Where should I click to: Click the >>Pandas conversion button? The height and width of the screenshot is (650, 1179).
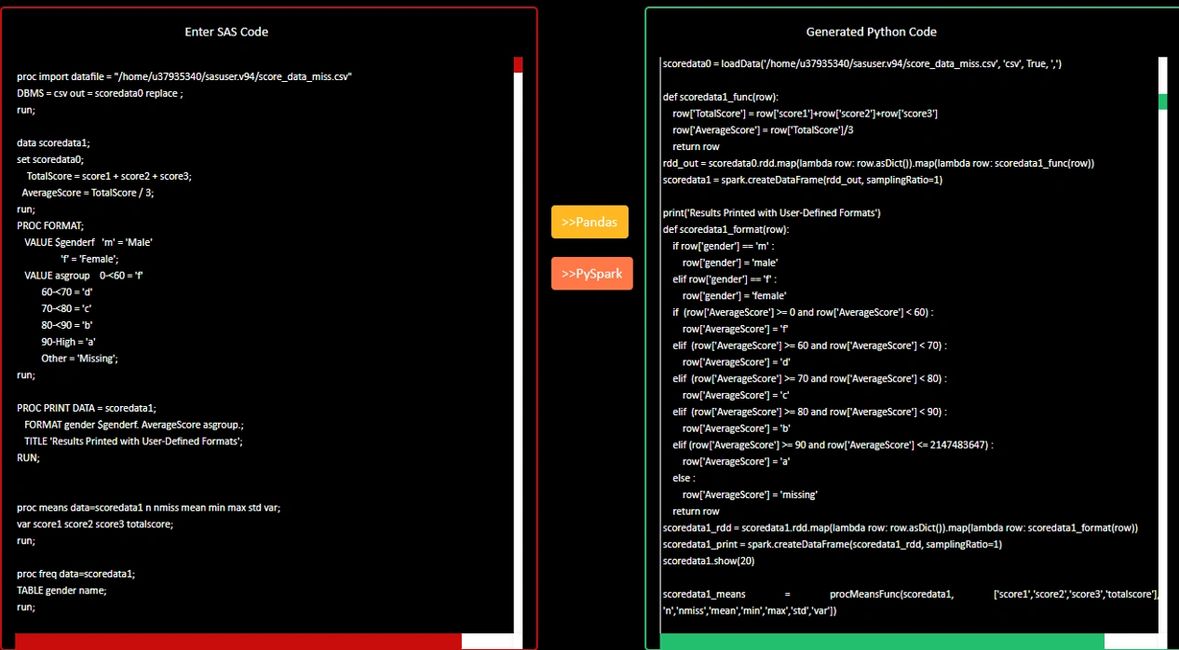(x=589, y=222)
